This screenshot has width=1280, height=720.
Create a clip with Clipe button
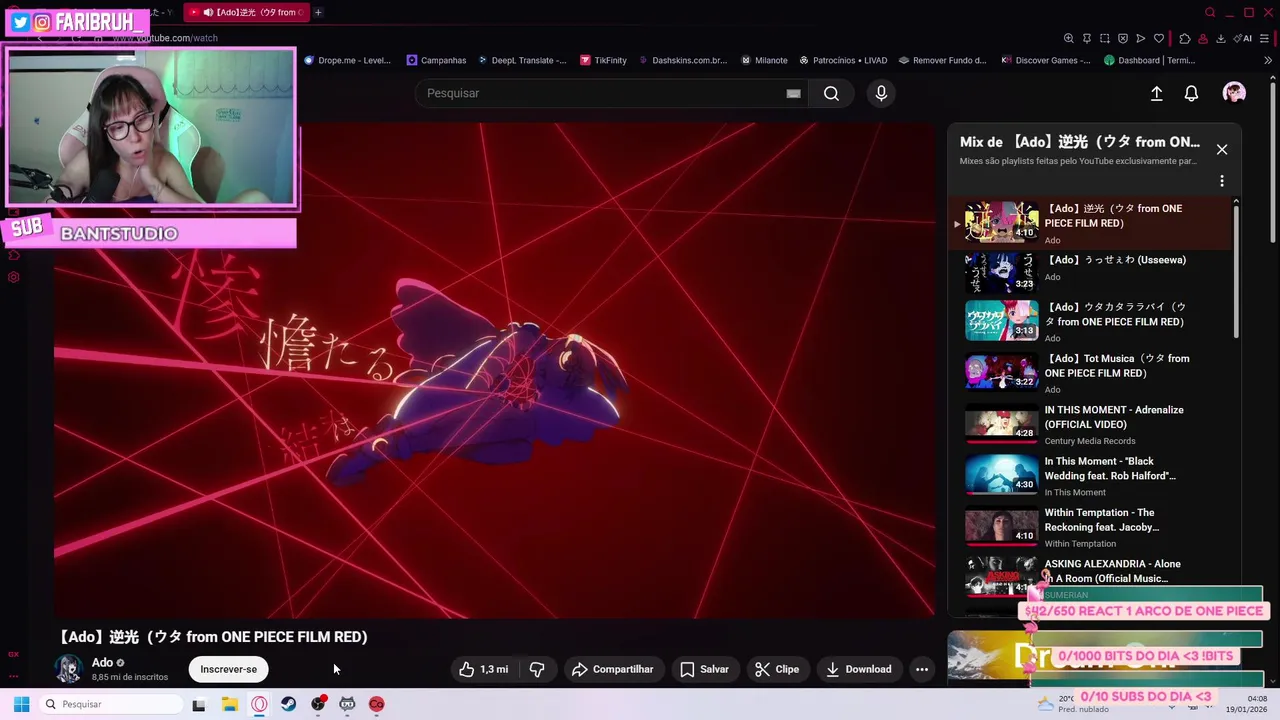tap(777, 669)
